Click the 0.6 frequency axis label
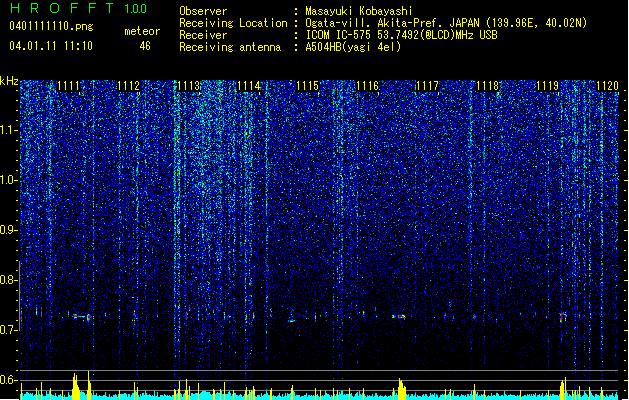This screenshot has width=629, height=400. click(9, 380)
